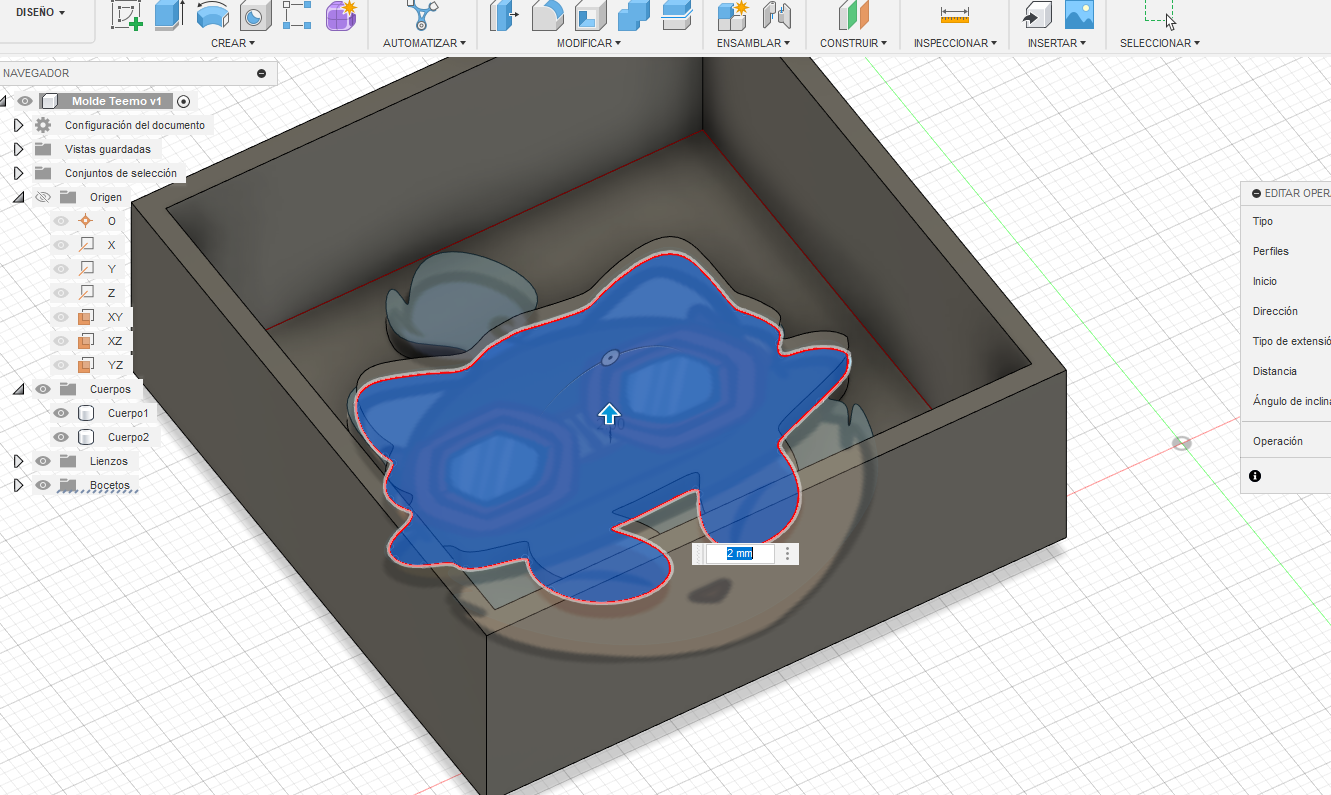The width and height of the screenshot is (1331, 795).
Task: Select the Hole tool icon
Action: click(255, 14)
